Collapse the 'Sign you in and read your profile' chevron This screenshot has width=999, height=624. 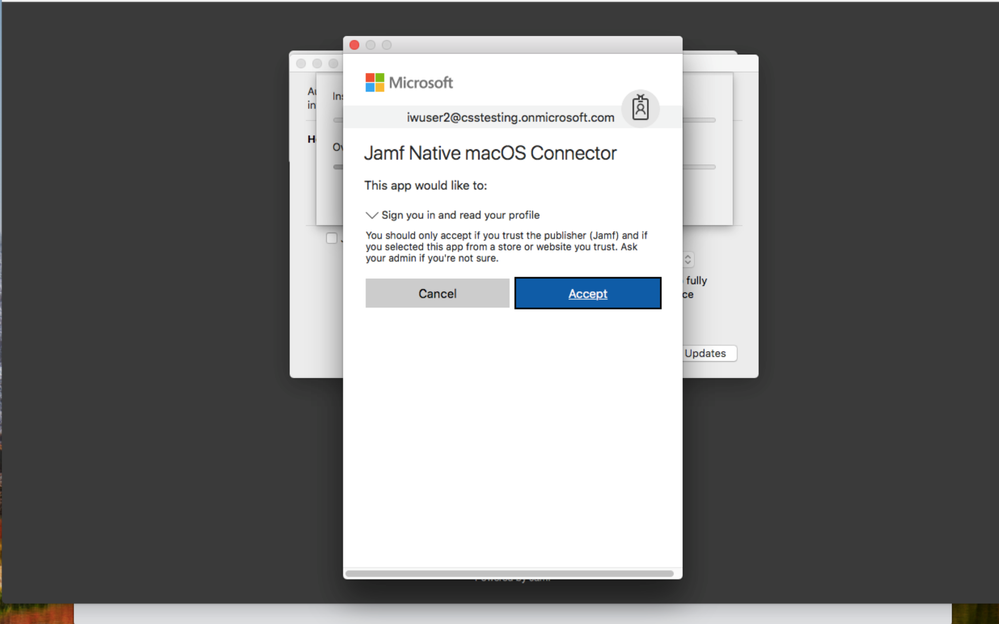click(371, 215)
